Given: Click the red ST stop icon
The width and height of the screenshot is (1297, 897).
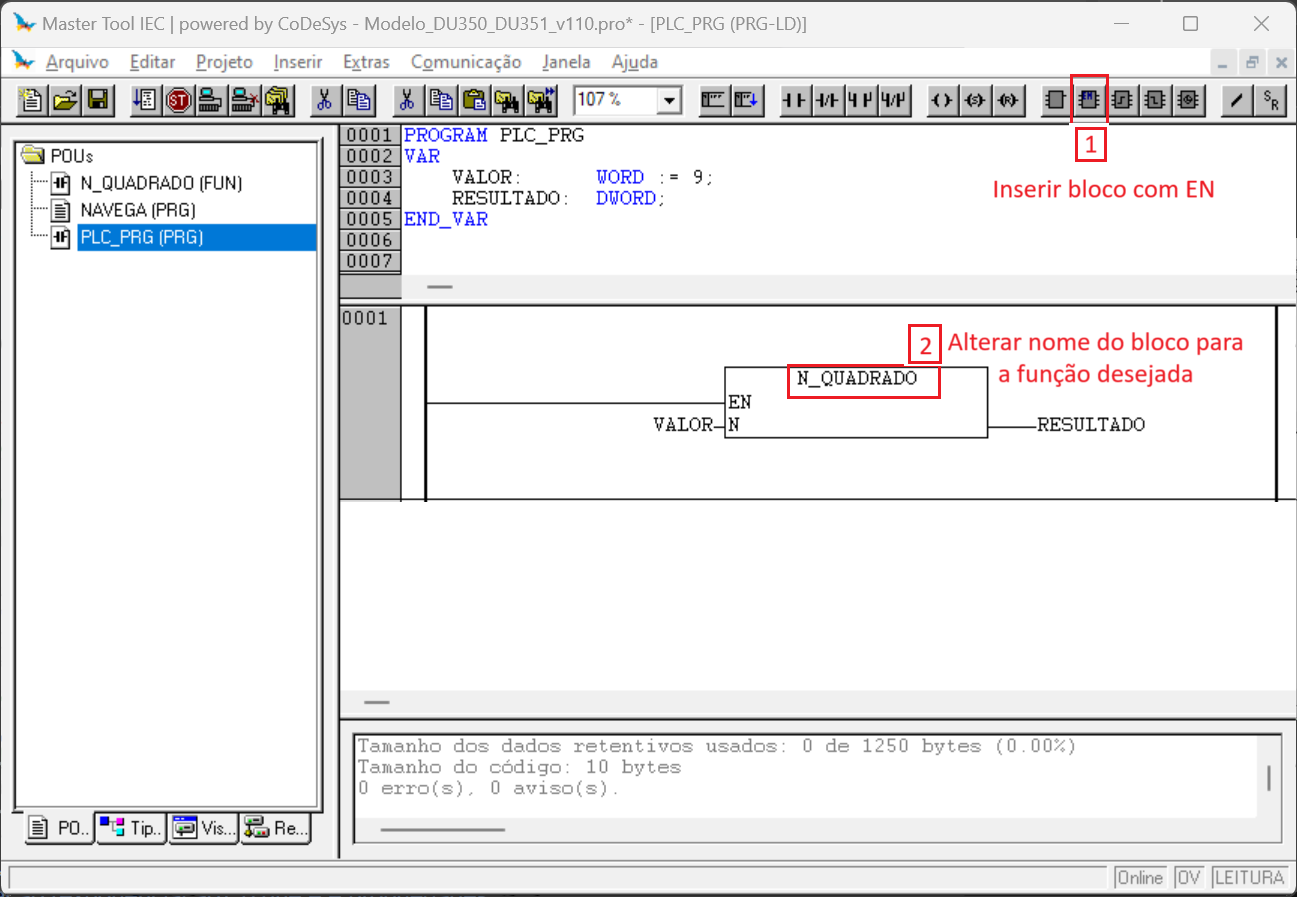Looking at the screenshot, I should pyautogui.click(x=179, y=100).
